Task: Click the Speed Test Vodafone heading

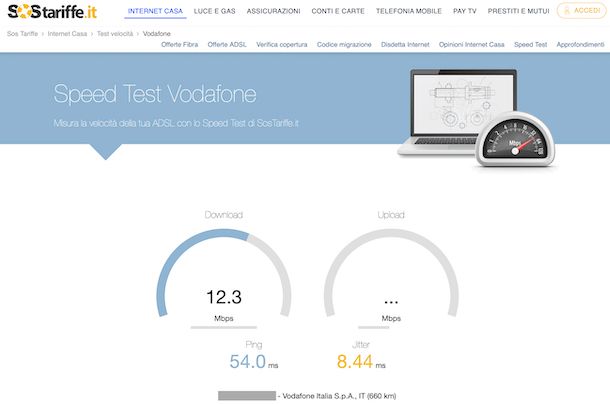Action: pyautogui.click(x=155, y=94)
